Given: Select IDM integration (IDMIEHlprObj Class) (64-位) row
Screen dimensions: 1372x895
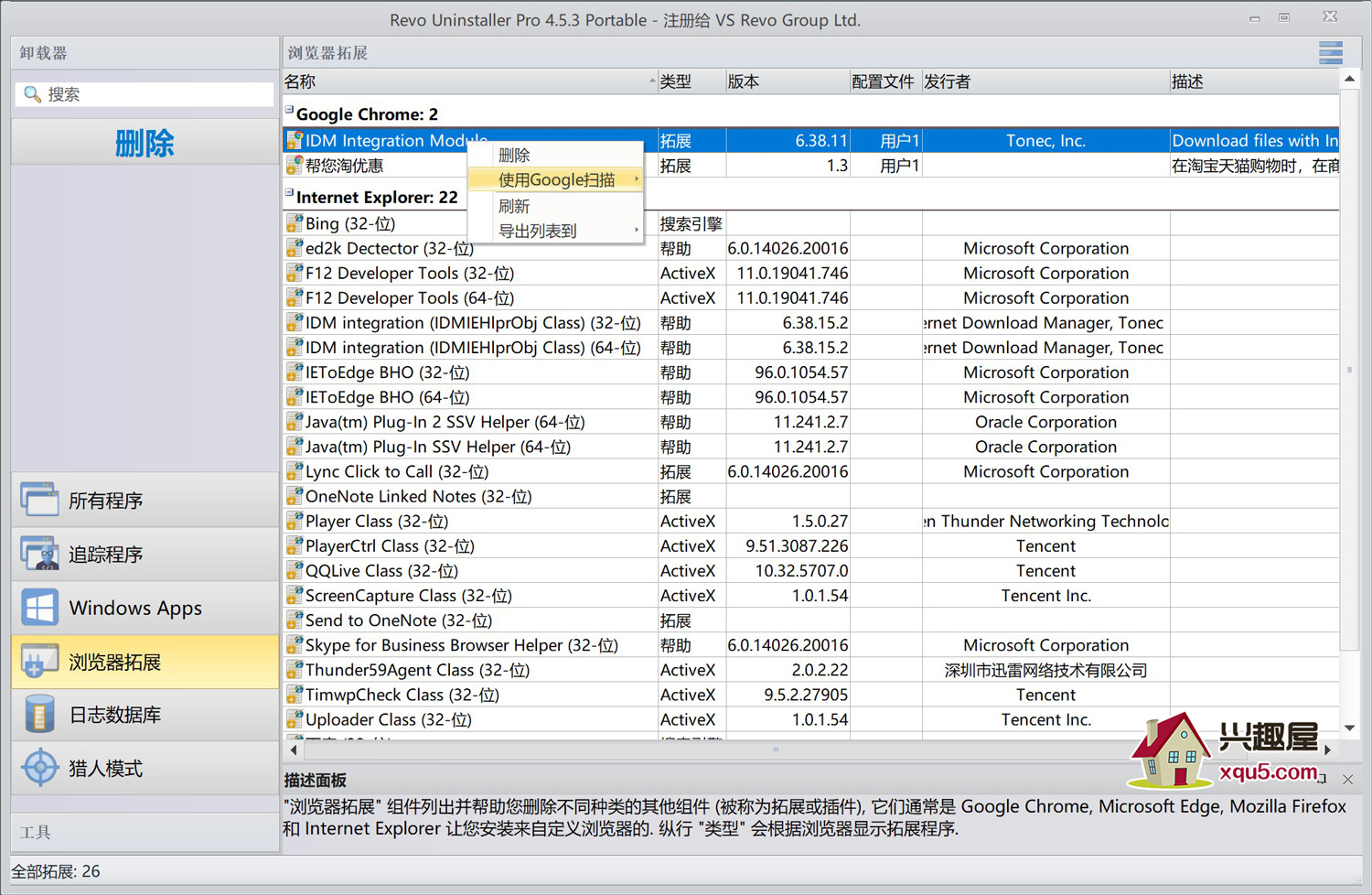Looking at the screenshot, I should point(810,348).
